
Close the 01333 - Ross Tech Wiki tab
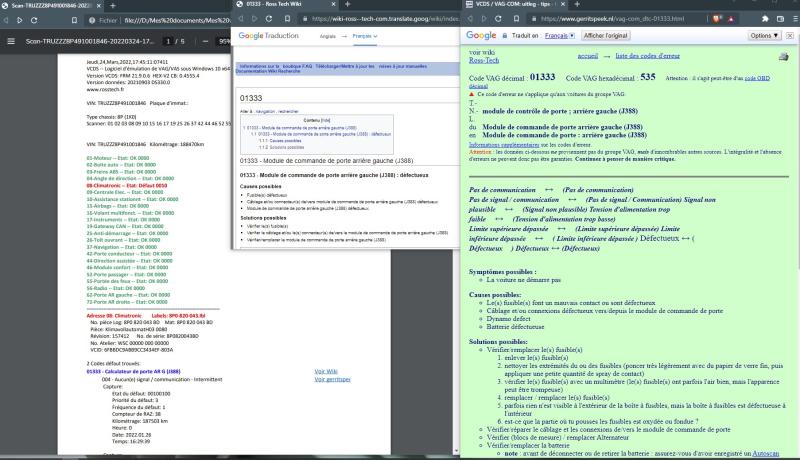point(334,4)
